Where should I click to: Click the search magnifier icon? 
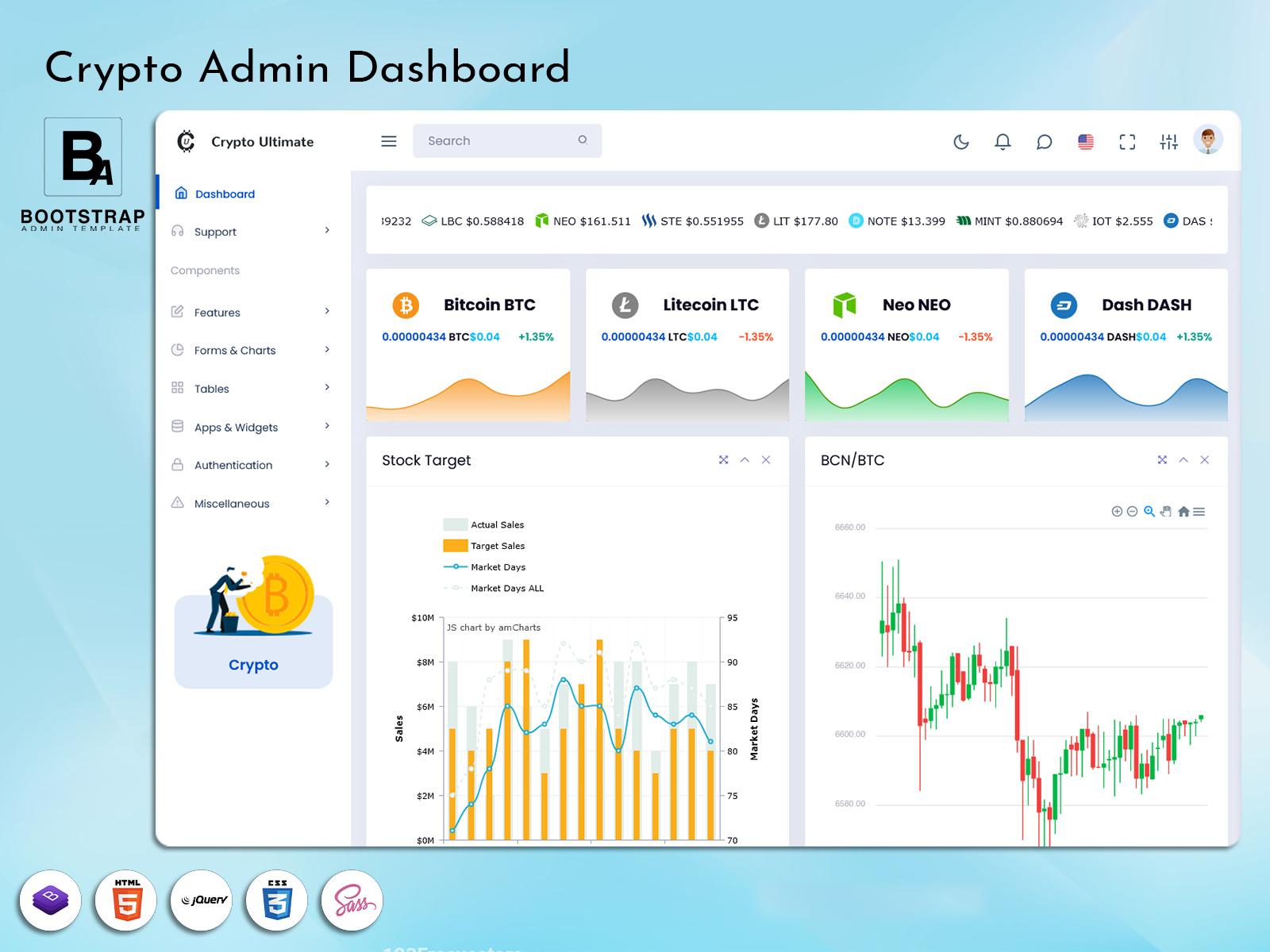point(583,140)
